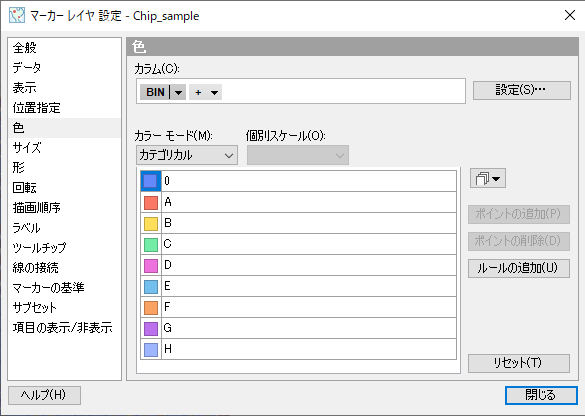
Task: Open the BIN column dropdown arrow
Action: point(178,92)
